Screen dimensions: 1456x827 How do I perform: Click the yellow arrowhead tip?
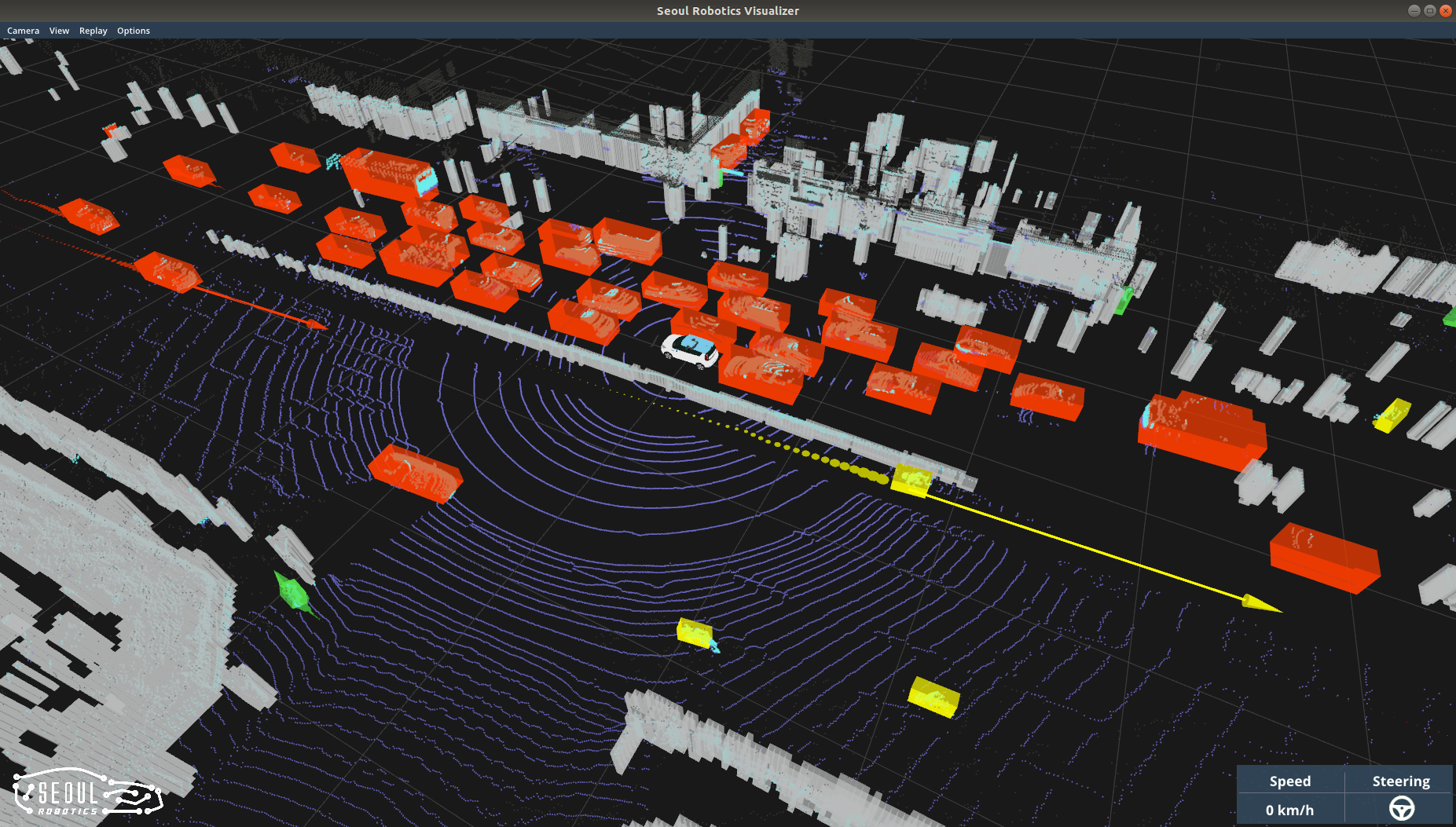[x=1262, y=604]
